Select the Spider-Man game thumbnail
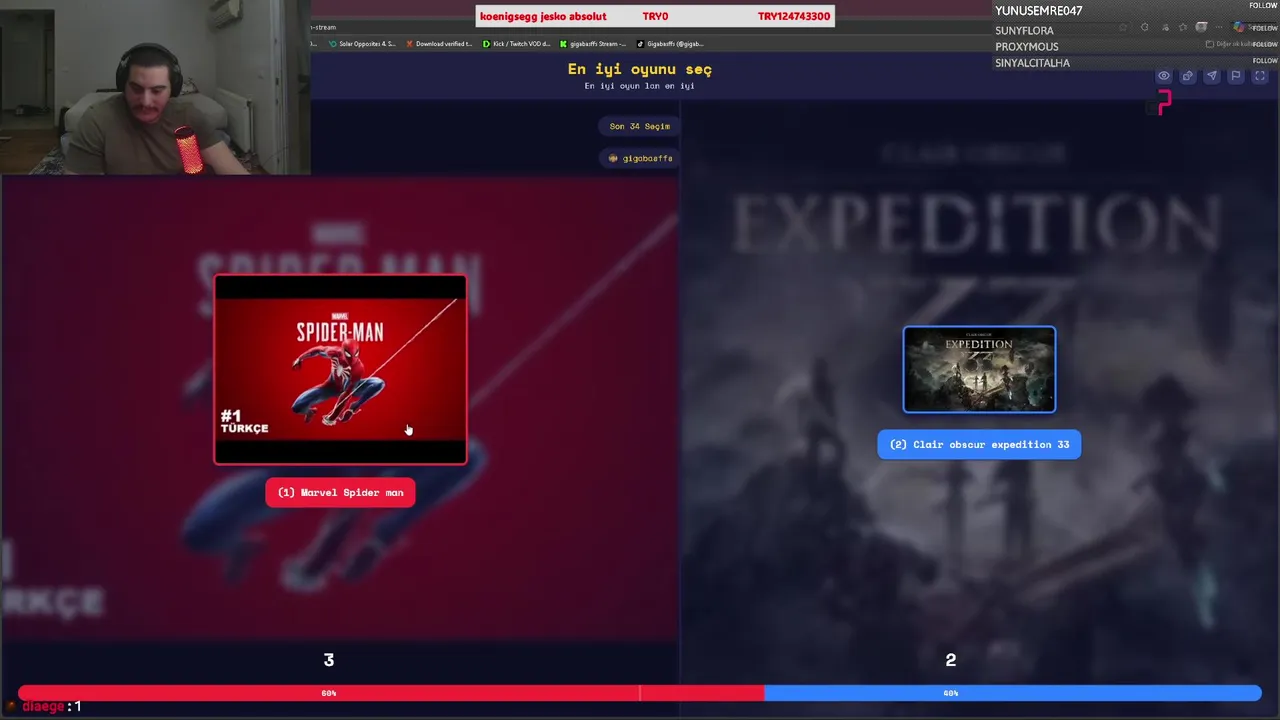1280x720 pixels. pyautogui.click(x=340, y=369)
